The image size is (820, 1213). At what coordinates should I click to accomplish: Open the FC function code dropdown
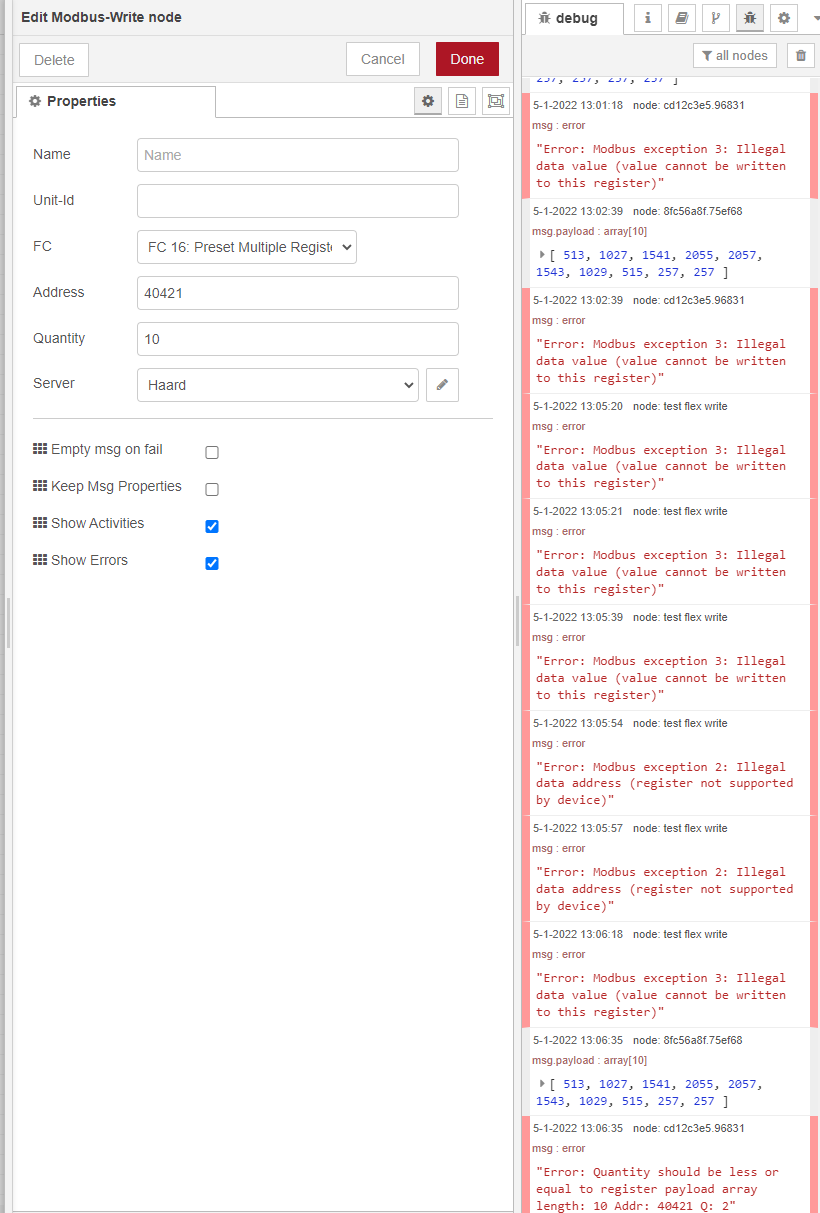click(246, 247)
